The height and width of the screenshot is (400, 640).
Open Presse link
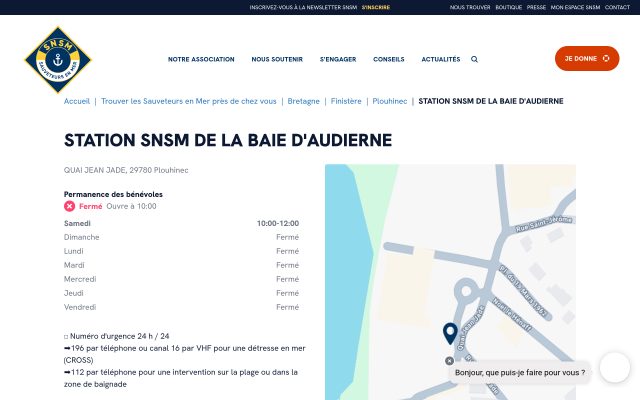pyautogui.click(x=536, y=7)
